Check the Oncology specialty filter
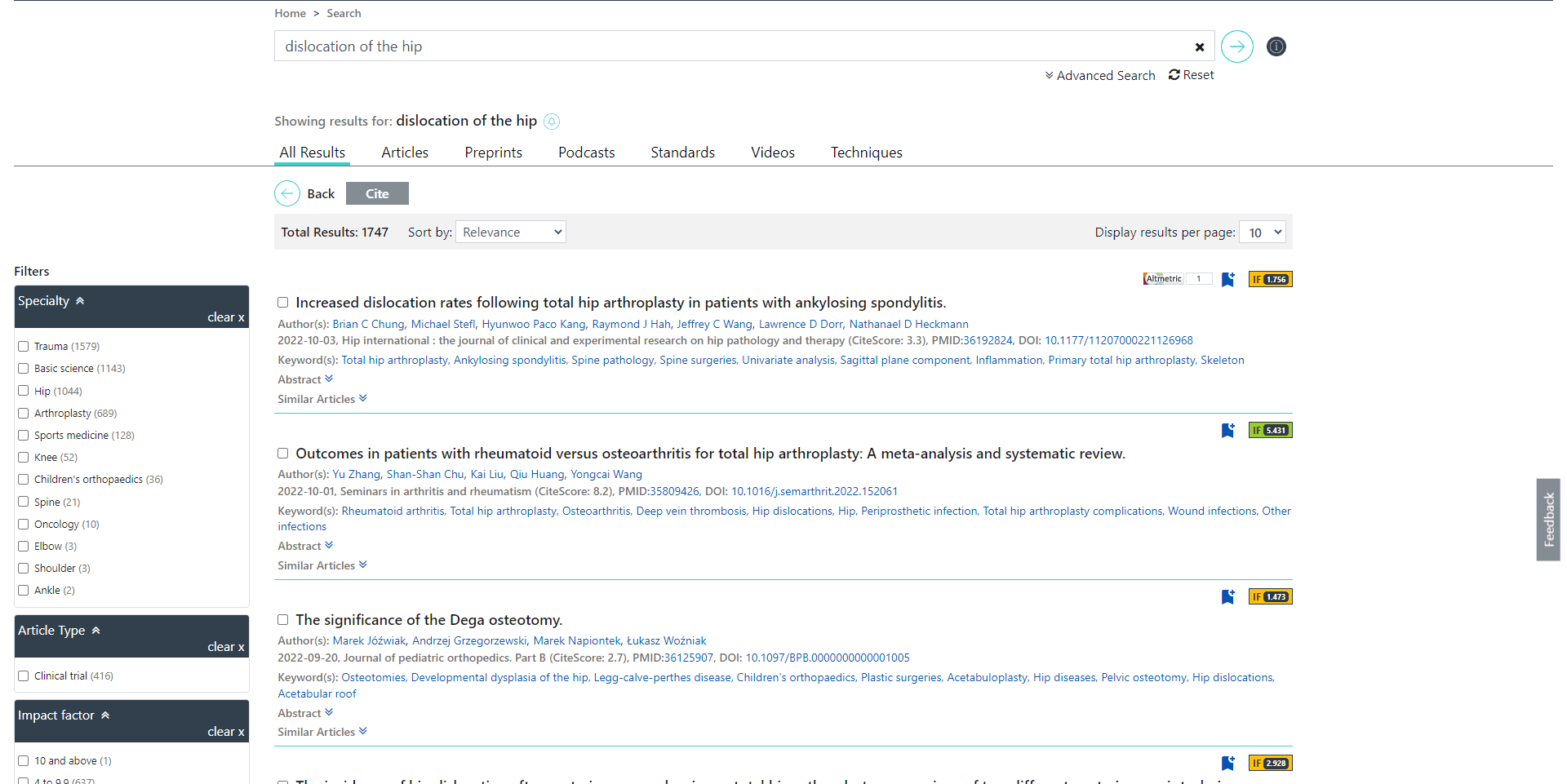 (24, 525)
